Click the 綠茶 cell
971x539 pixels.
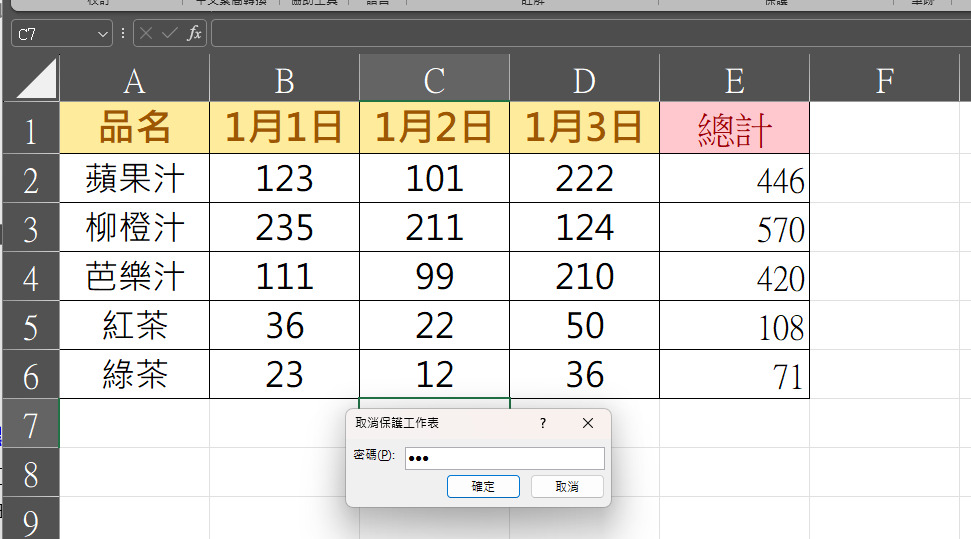pyautogui.click(x=134, y=374)
